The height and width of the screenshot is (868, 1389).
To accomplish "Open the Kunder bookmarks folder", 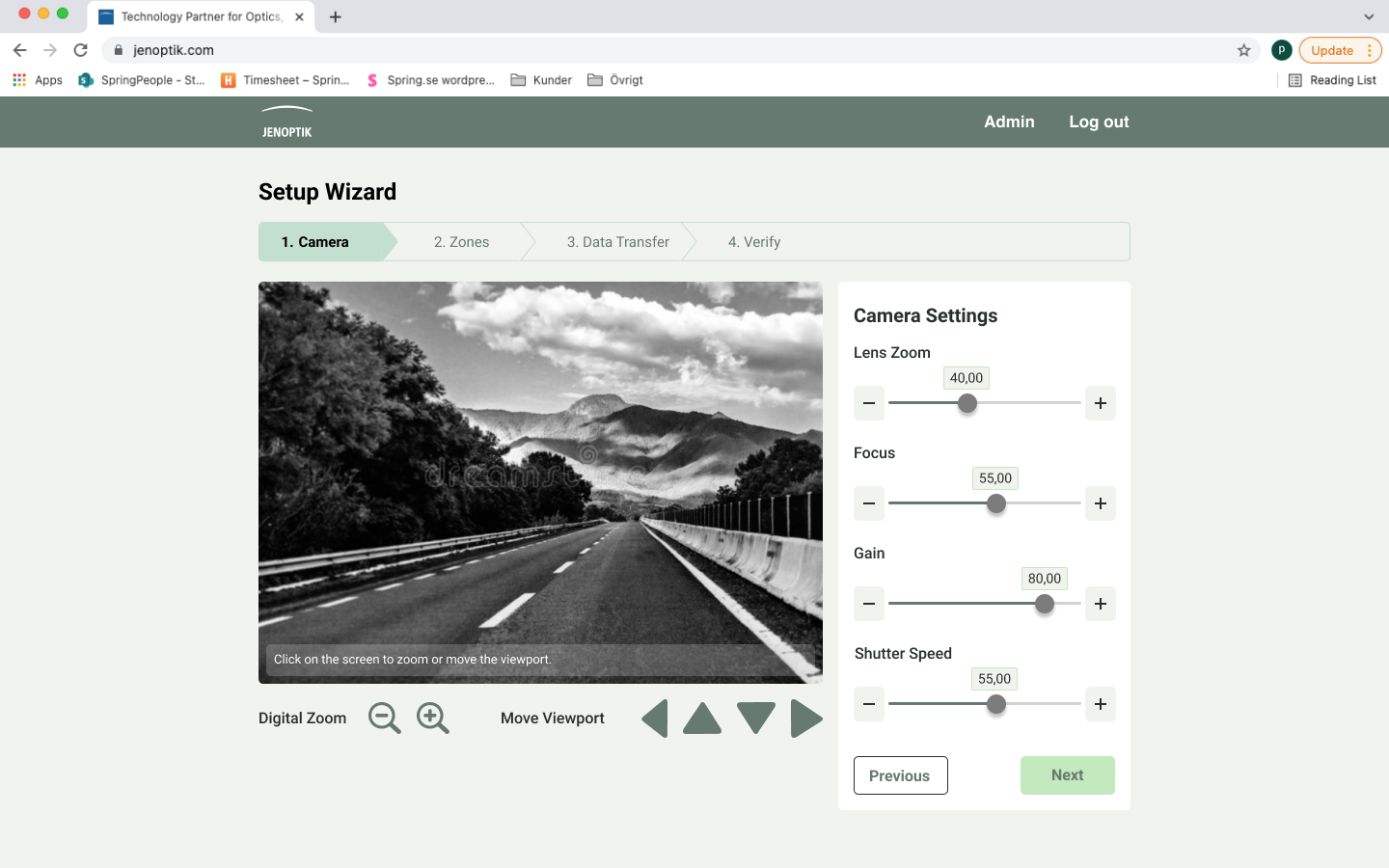I will coord(541,80).
